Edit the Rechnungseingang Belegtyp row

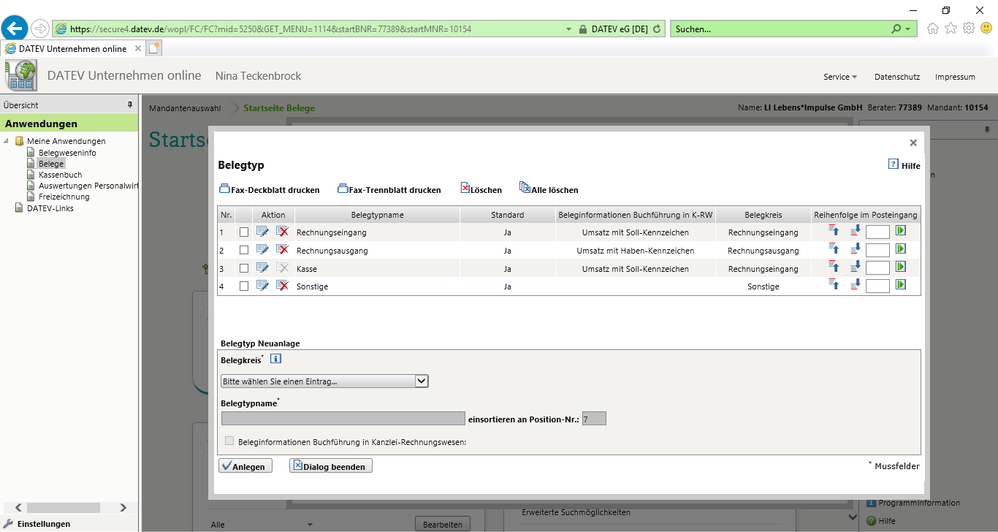(x=262, y=232)
